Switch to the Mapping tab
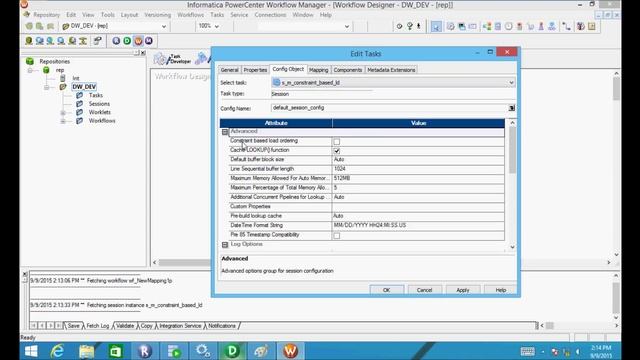640x360 pixels. coord(318,70)
